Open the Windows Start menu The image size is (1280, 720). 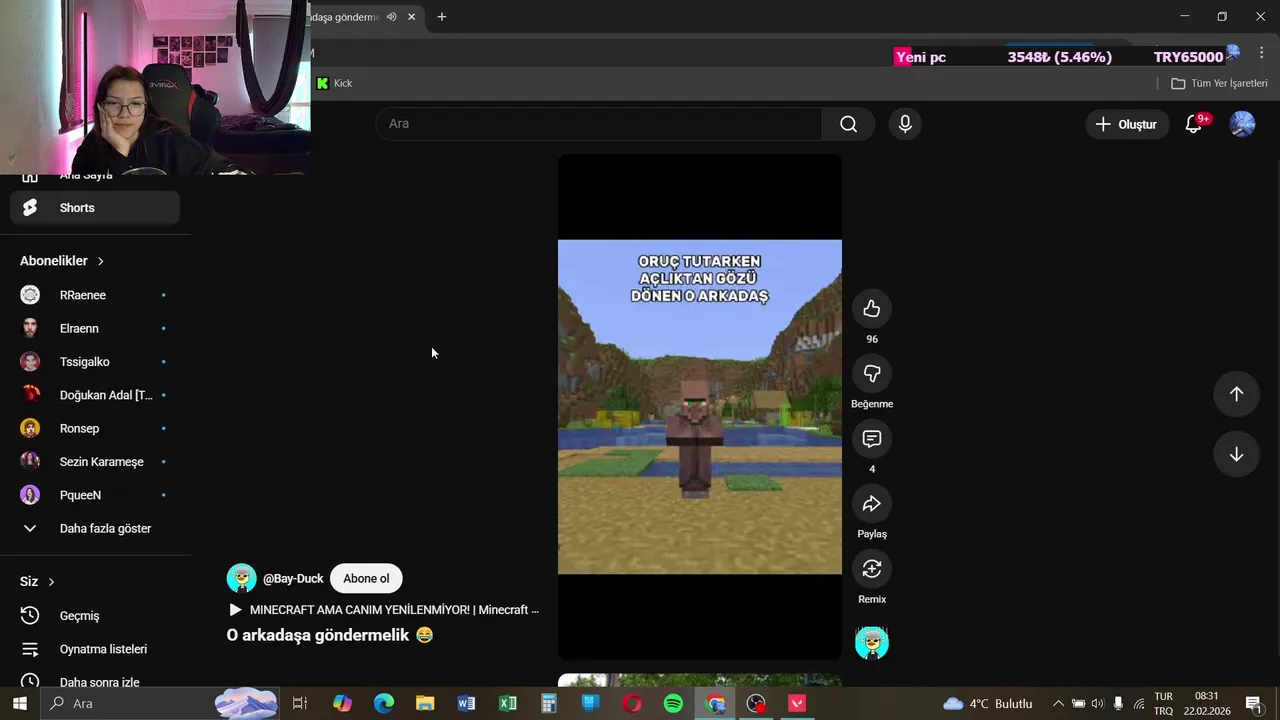click(19, 704)
